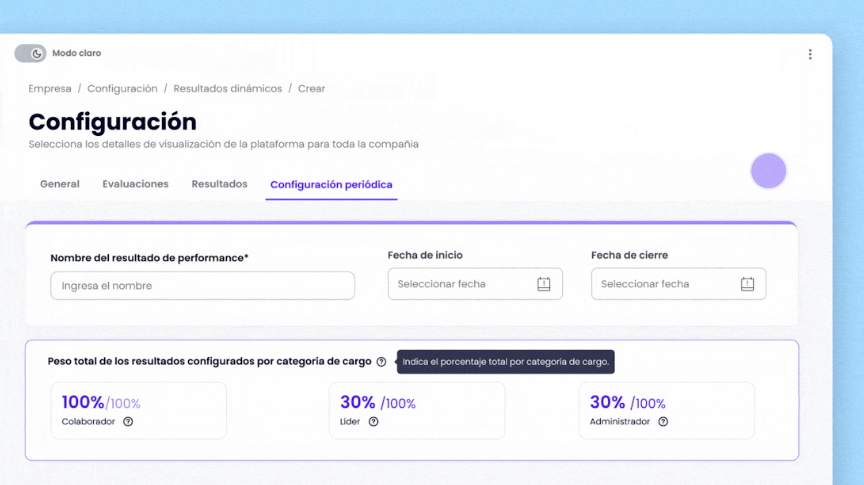Click the Modo claro label

click(x=77, y=53)
